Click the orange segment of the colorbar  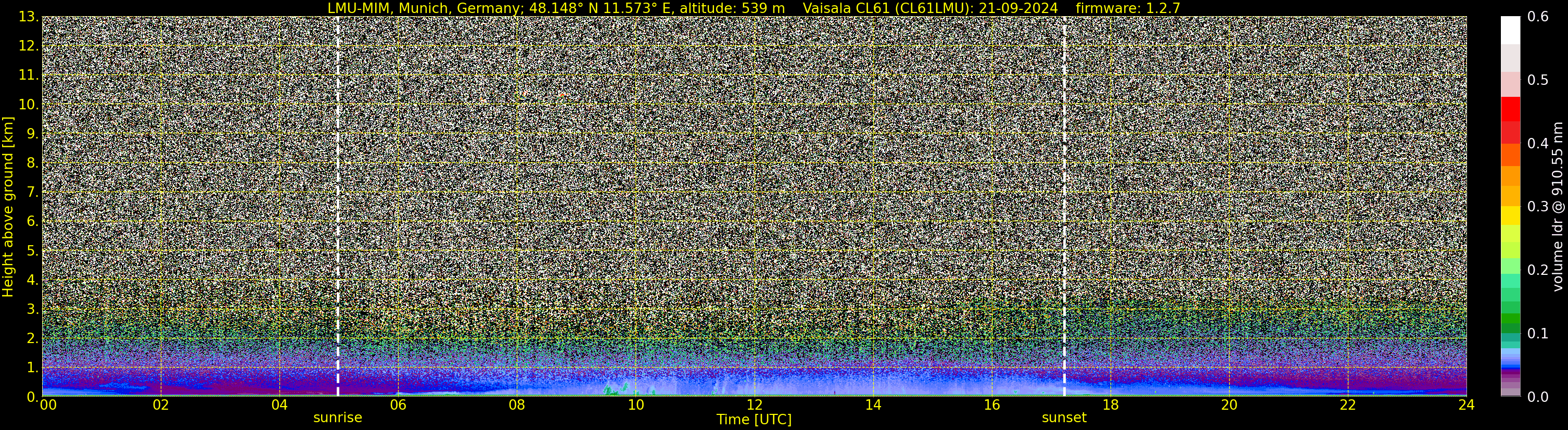(x=1510, y=175)
